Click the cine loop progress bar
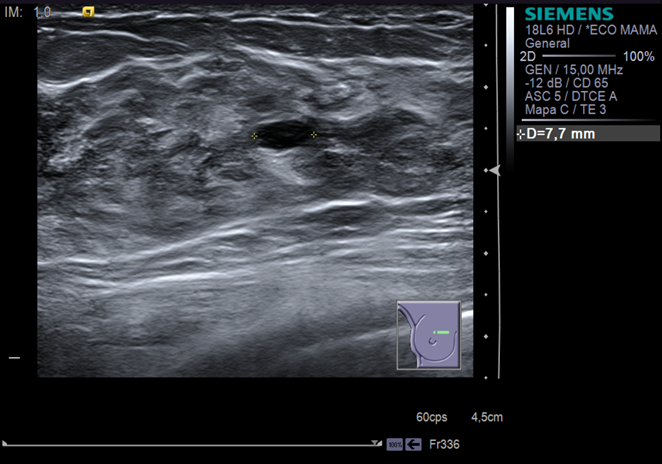This screenshot has width=662, height=464. [x=191, y=445]
